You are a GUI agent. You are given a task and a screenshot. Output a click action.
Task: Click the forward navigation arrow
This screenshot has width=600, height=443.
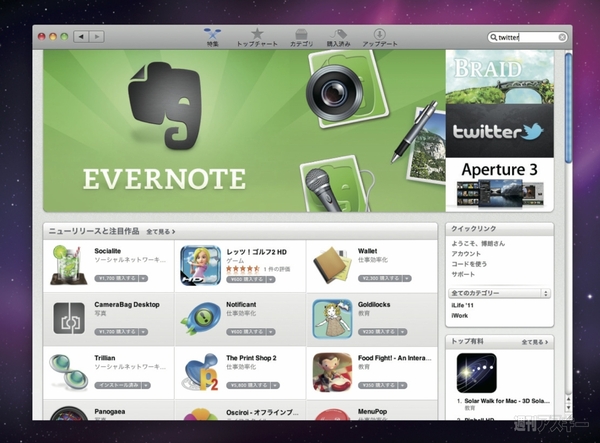tap(97, 37)
